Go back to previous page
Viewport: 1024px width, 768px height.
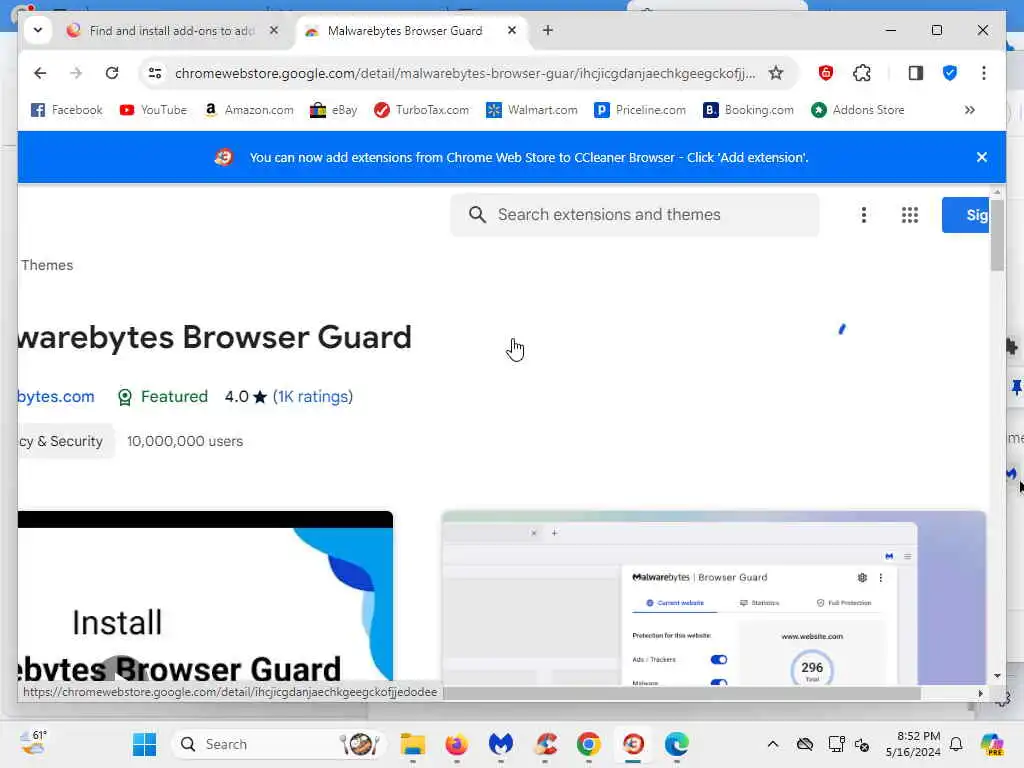coord(40,73)
